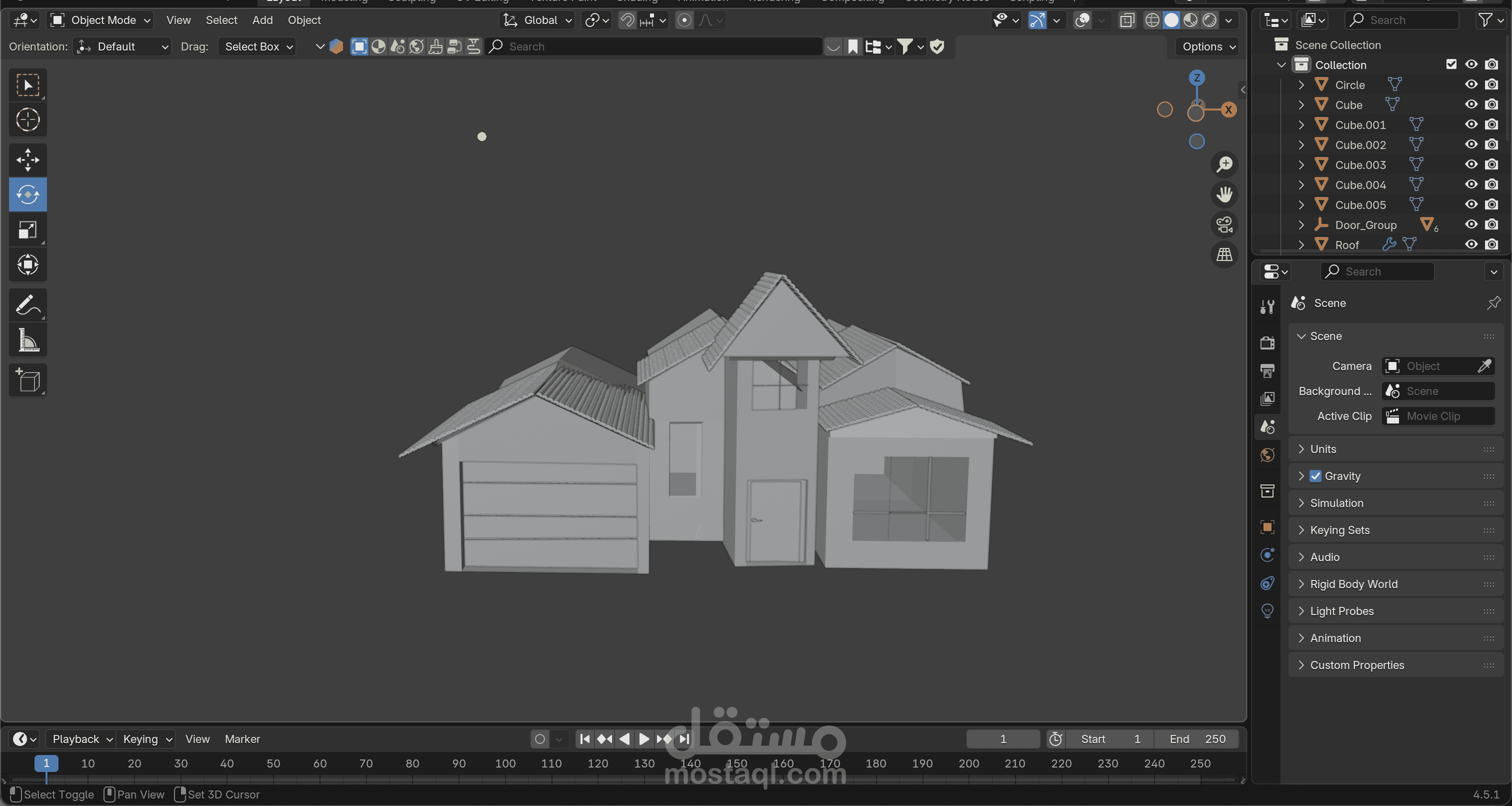Uncheck the Gravity checkbox
Screen dimensions: 1512x806
(1315, 476)
